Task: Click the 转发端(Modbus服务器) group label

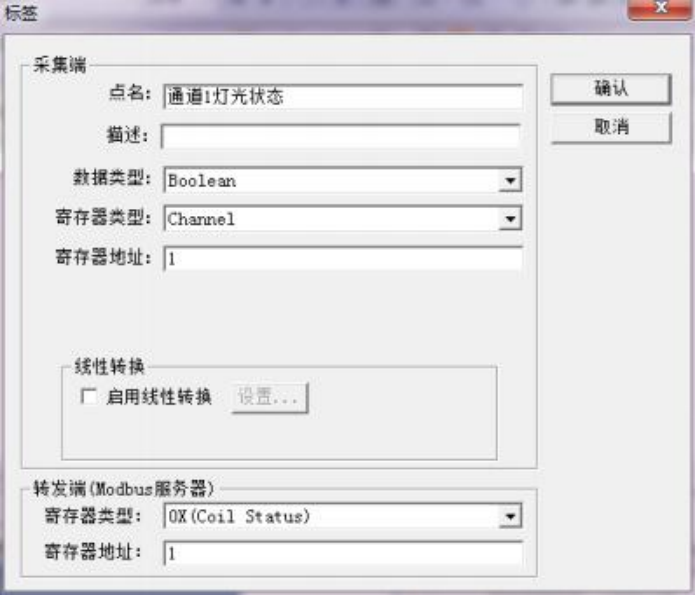Action: click(x=124, y=489)
